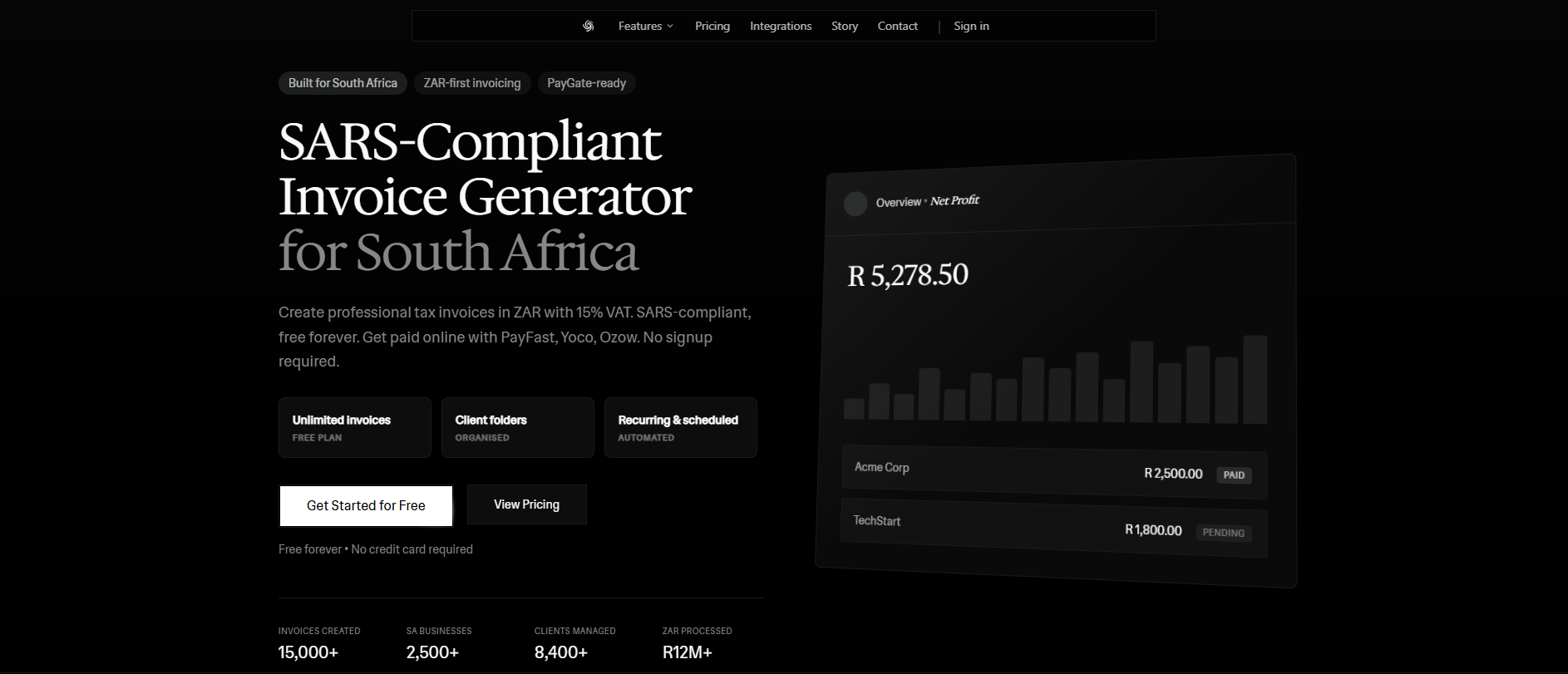Click the PAID status badge

(1234, 475)
